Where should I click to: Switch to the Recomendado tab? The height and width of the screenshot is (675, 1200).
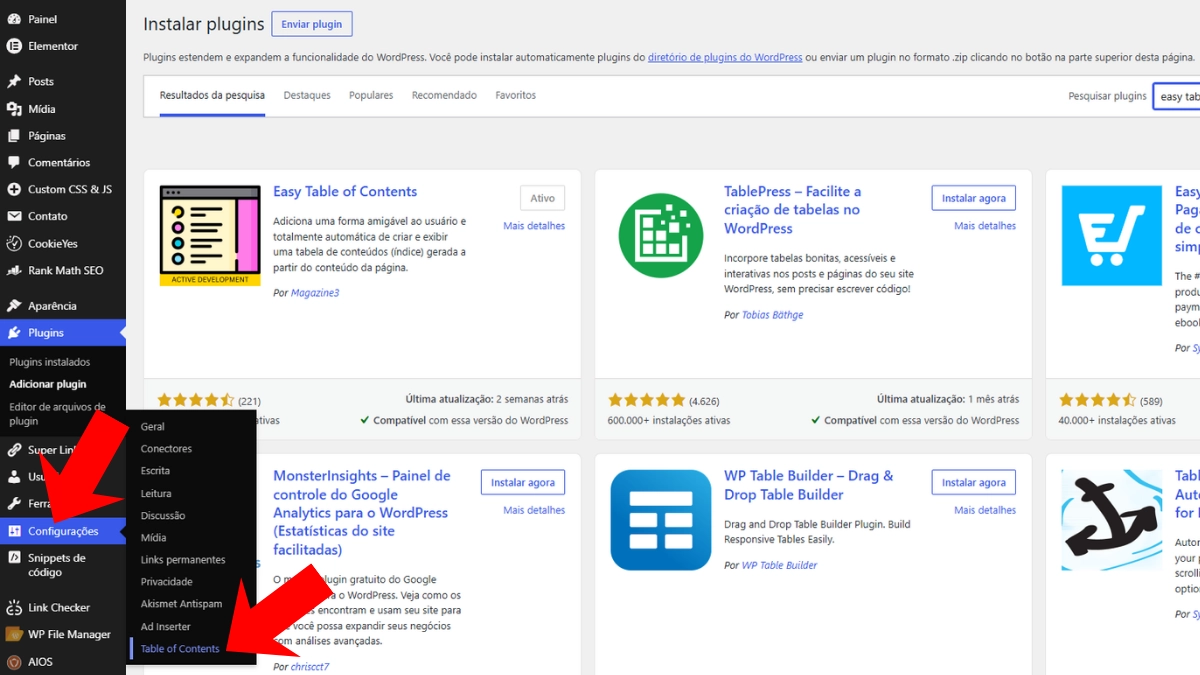tap(444, 96)
